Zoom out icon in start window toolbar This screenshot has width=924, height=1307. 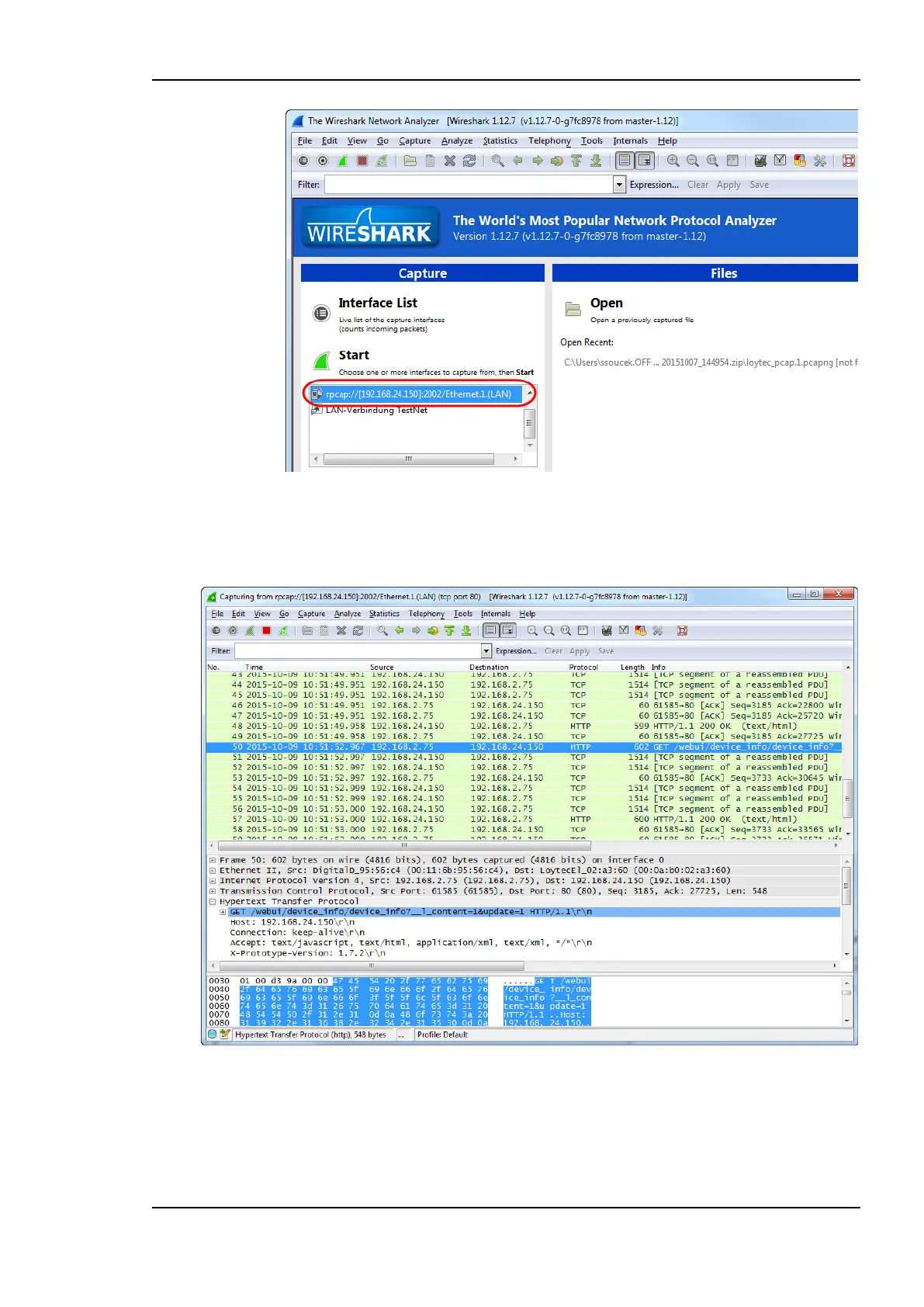click(x=693, y=161)
